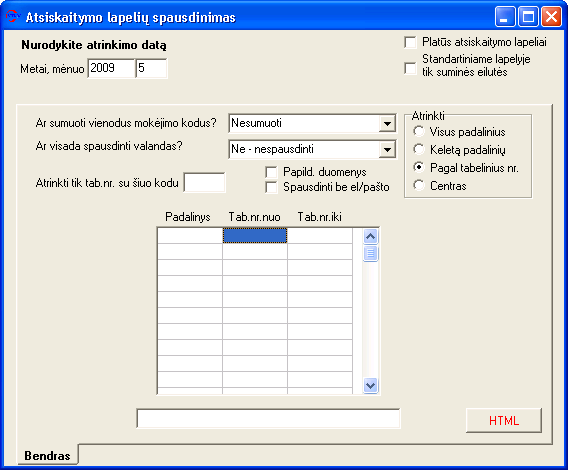Check the Papild. duomenys option

271,172
